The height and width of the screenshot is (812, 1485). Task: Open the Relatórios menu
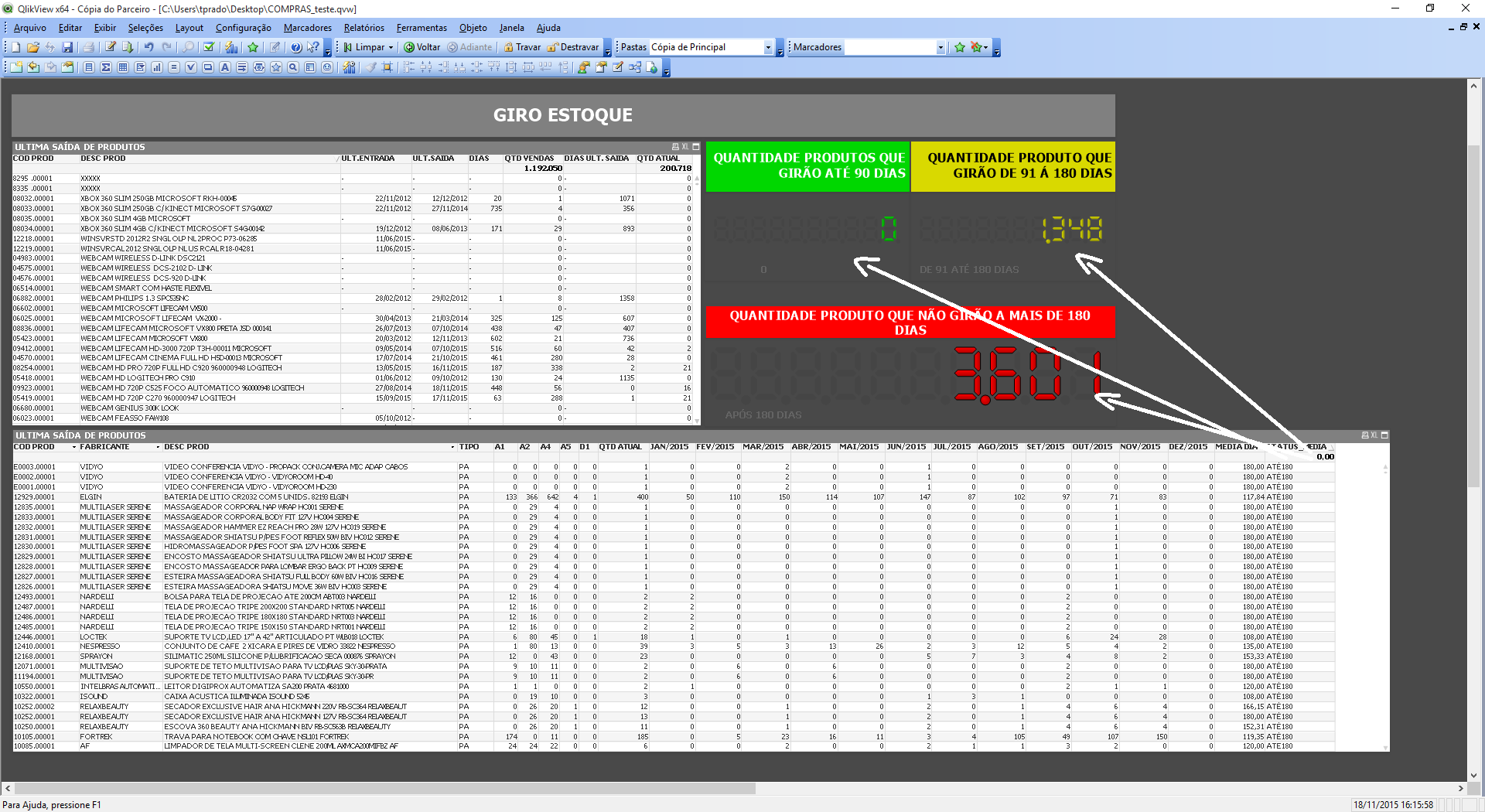click(364, 28)
